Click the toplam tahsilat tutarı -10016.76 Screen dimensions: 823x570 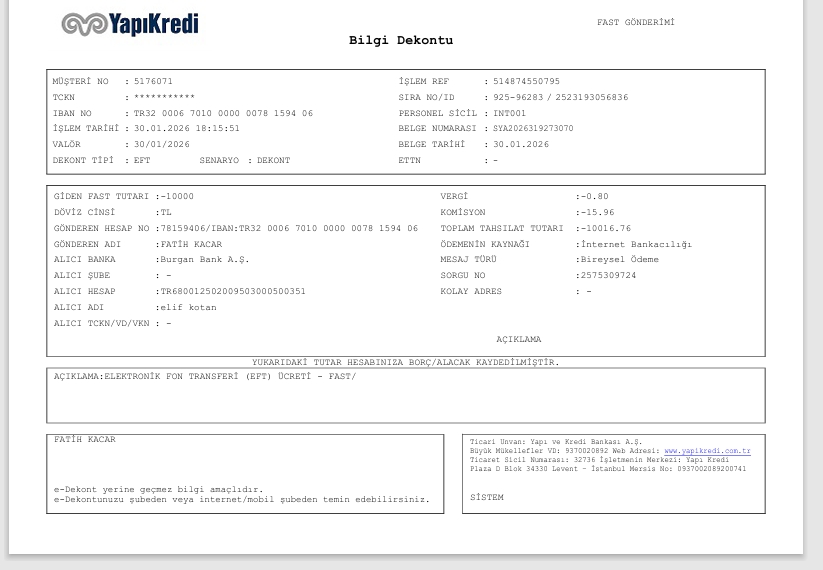(606, 228)
